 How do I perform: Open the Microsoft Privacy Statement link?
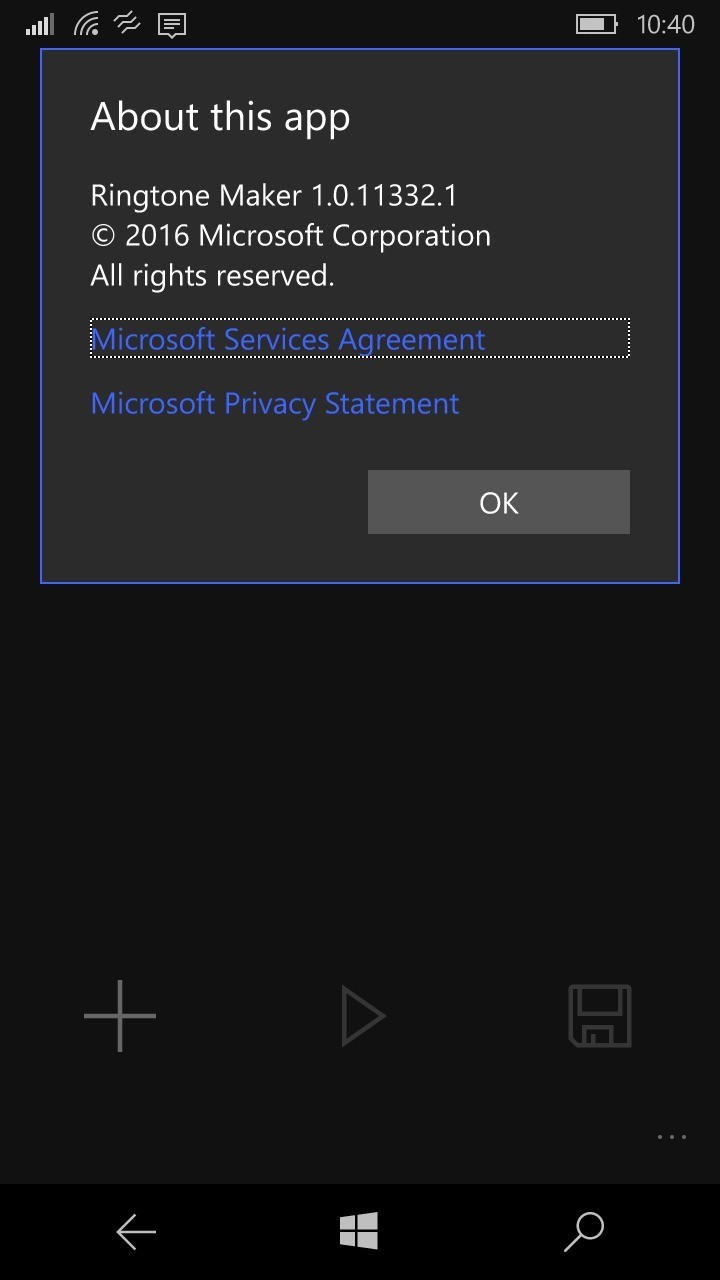pyautogui.click(x=275, y=403)
